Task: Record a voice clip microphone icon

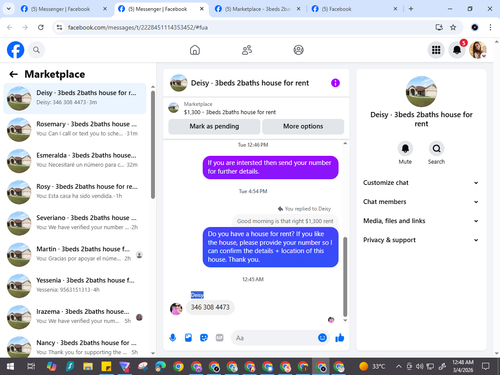Action: (173, 338)
